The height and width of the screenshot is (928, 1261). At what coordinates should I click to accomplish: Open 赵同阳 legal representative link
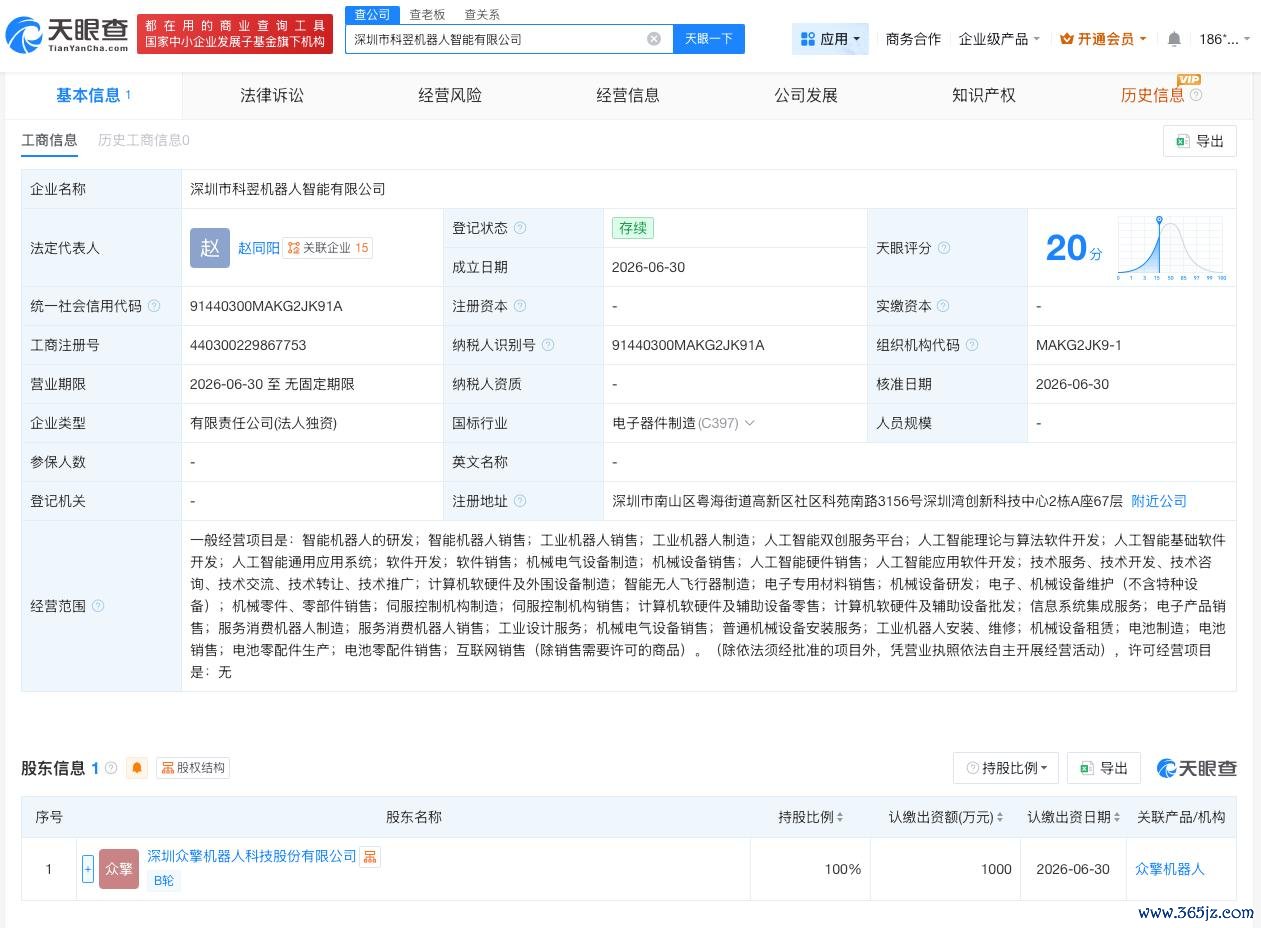(x=258, y=248)
